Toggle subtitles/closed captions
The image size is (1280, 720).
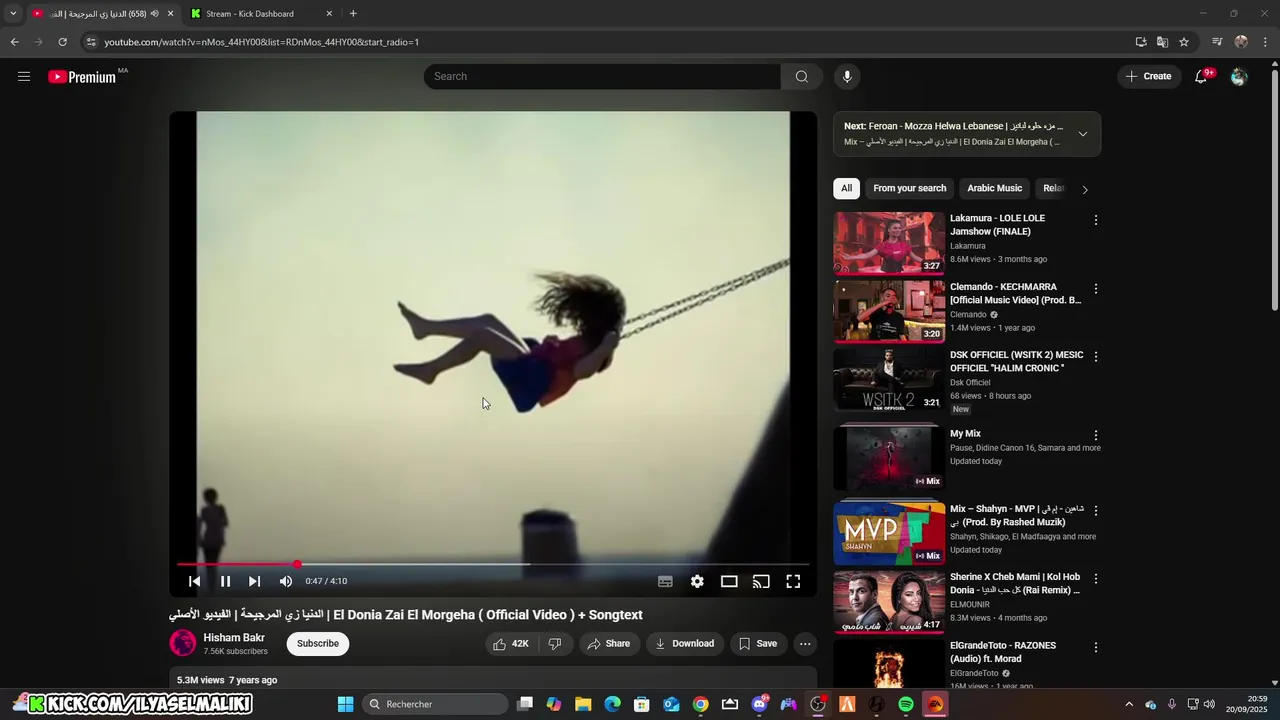click(x=665, y=581)
